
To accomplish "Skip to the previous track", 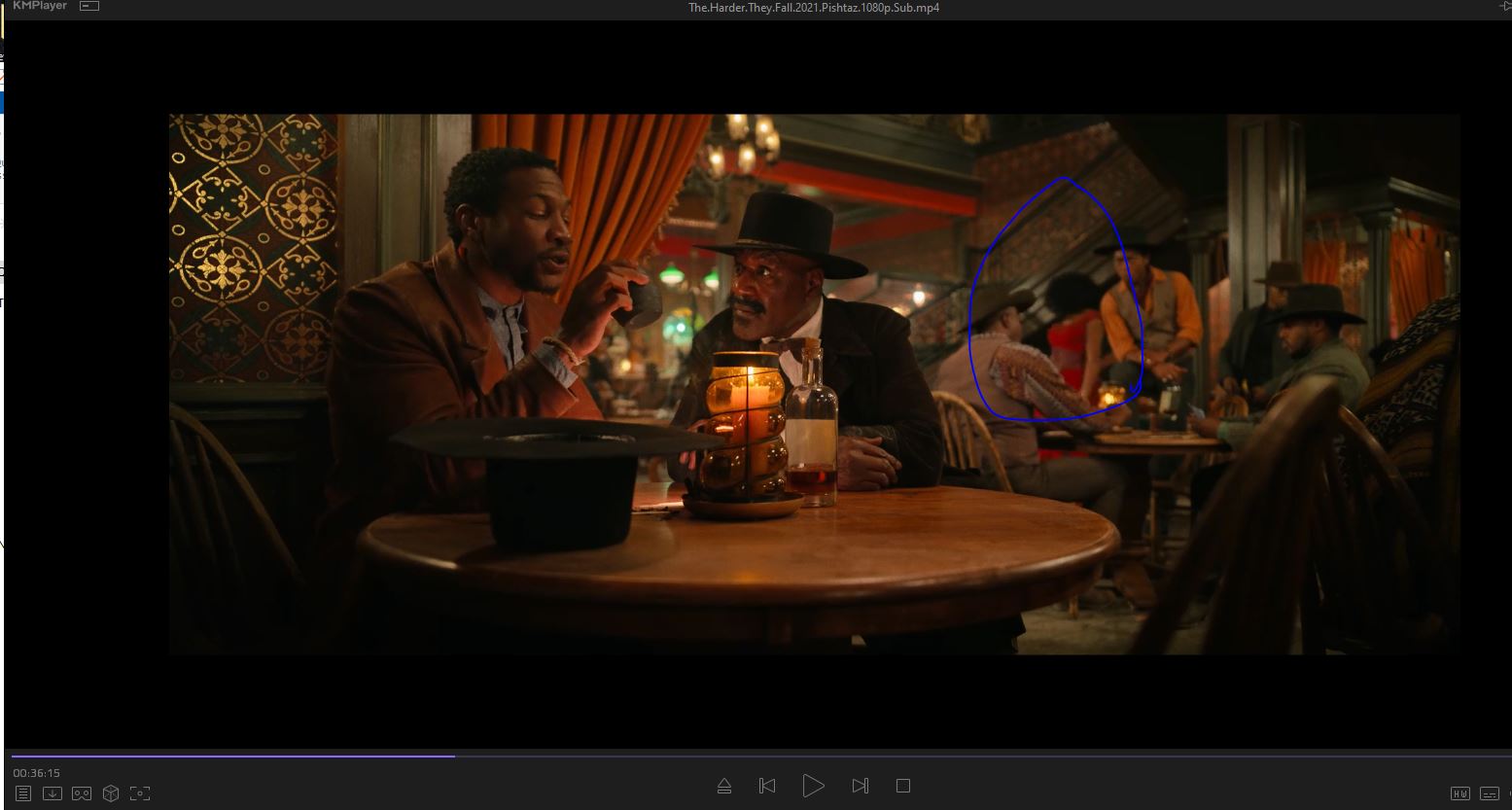I will (767, 786).
